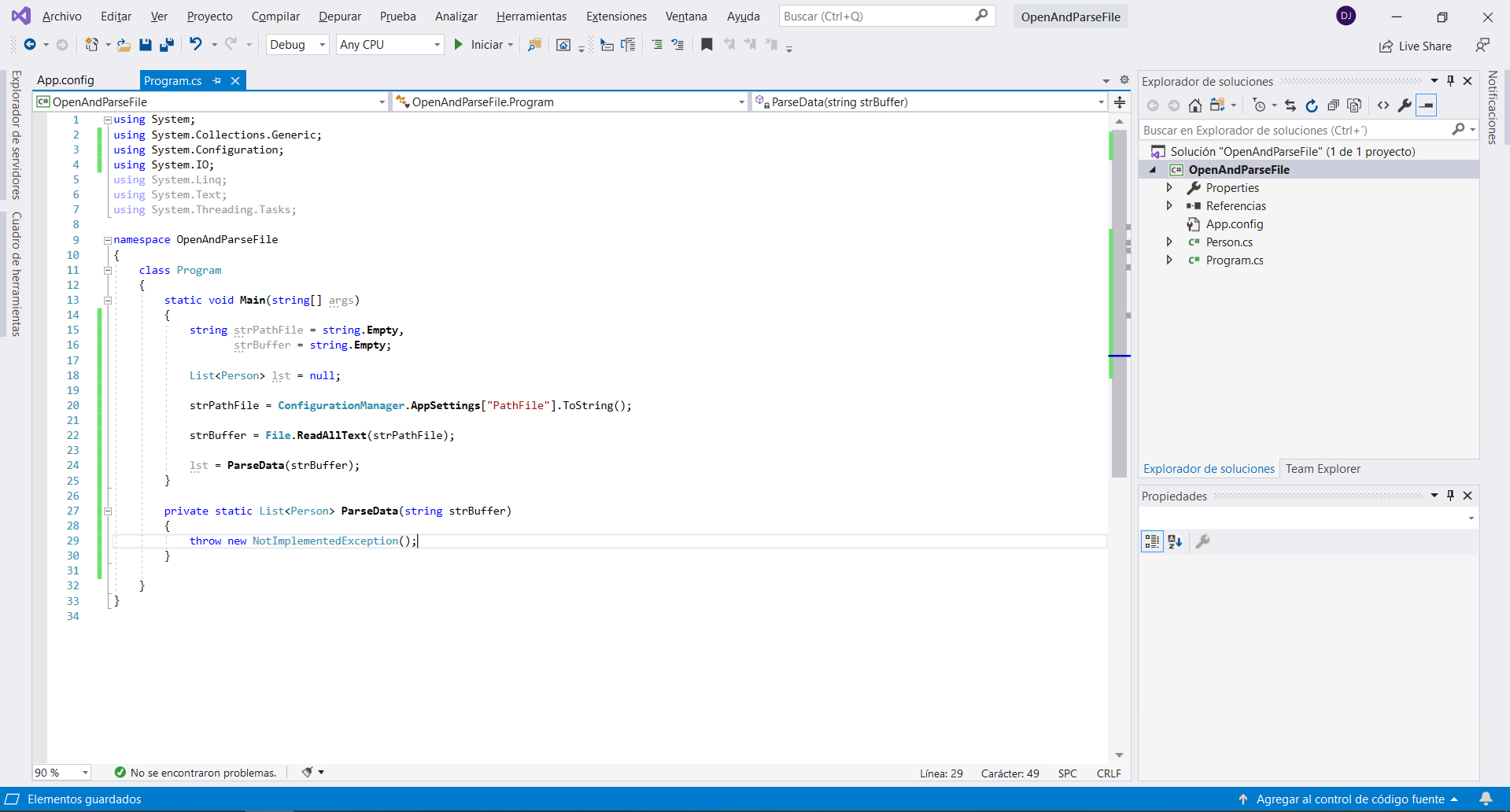This screenshot has height=812, width=1510.
Task: Open project properties via the wrench icon
Action: coord(1405,105)
